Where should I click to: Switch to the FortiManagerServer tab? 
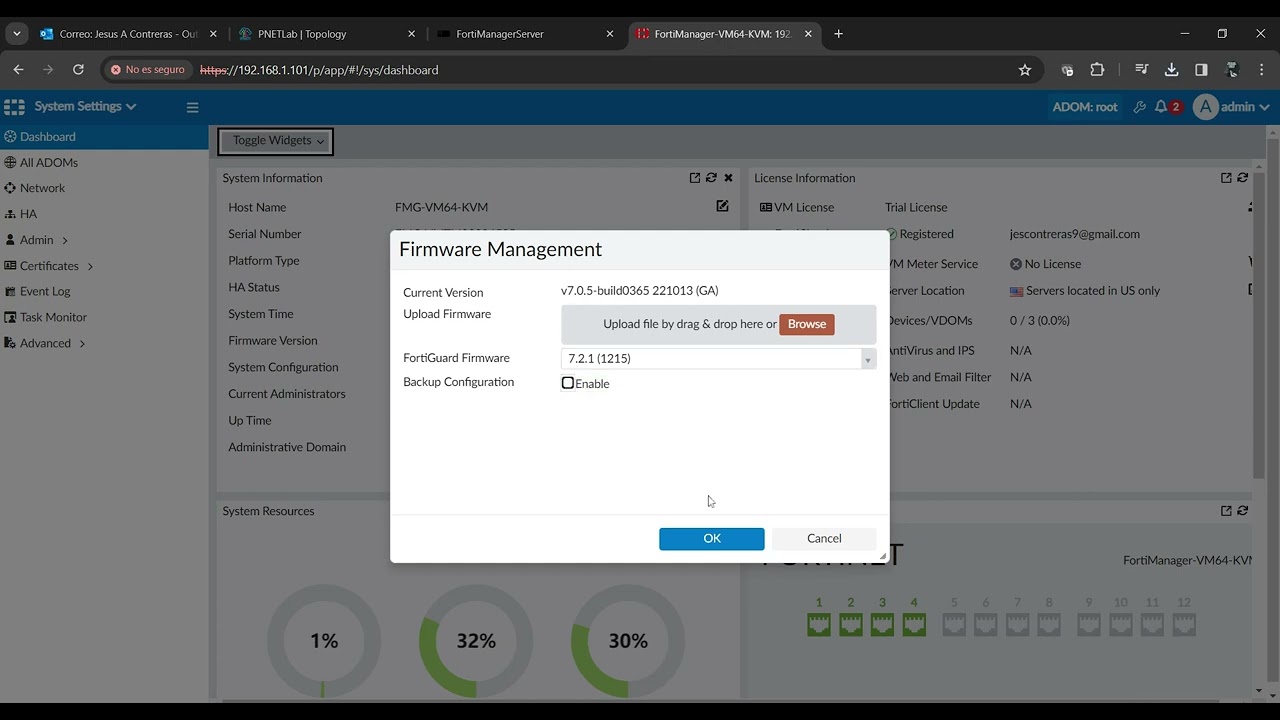[x=525, y=34]
